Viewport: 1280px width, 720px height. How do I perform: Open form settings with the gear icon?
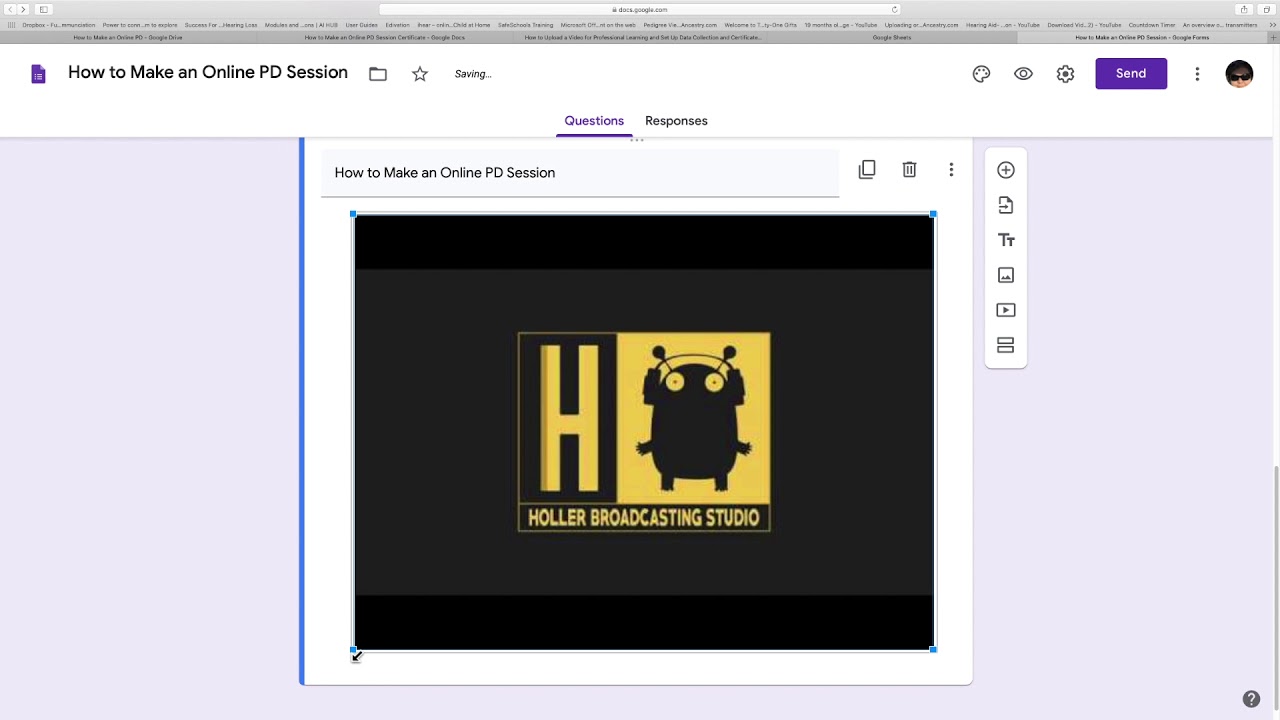(x=1065, y=73)
